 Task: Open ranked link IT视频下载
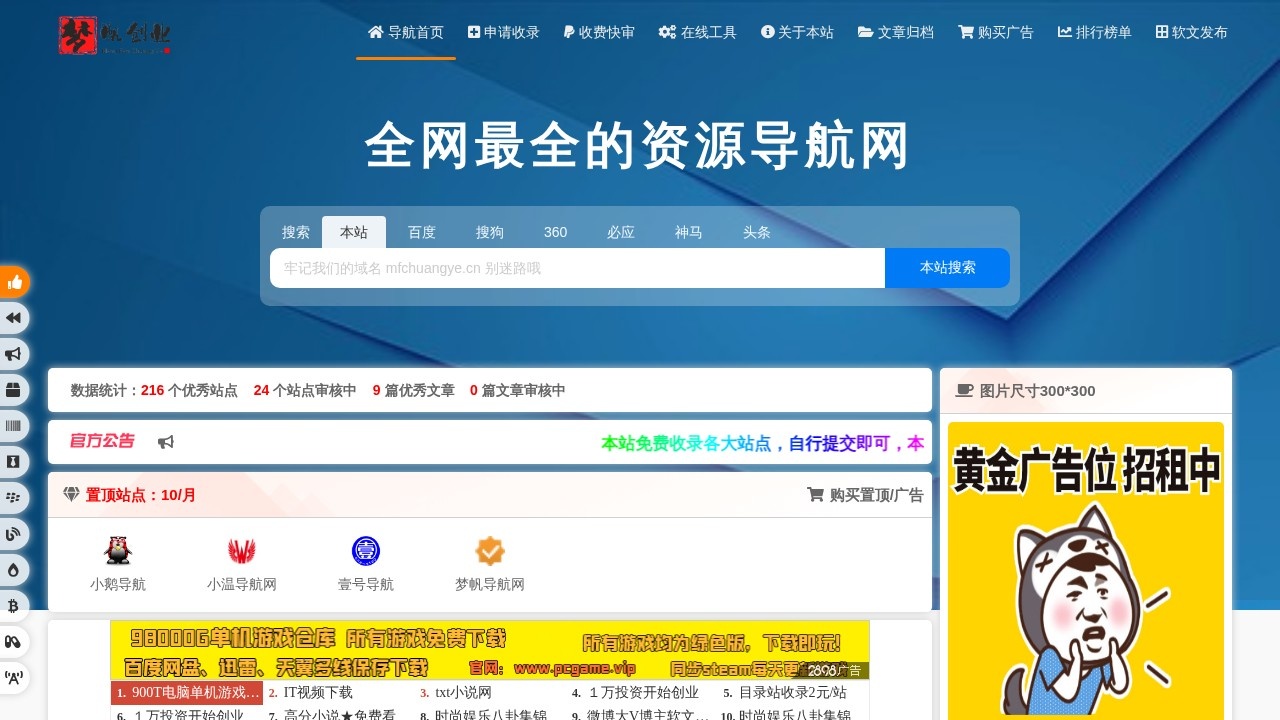(x=318, y=692)
